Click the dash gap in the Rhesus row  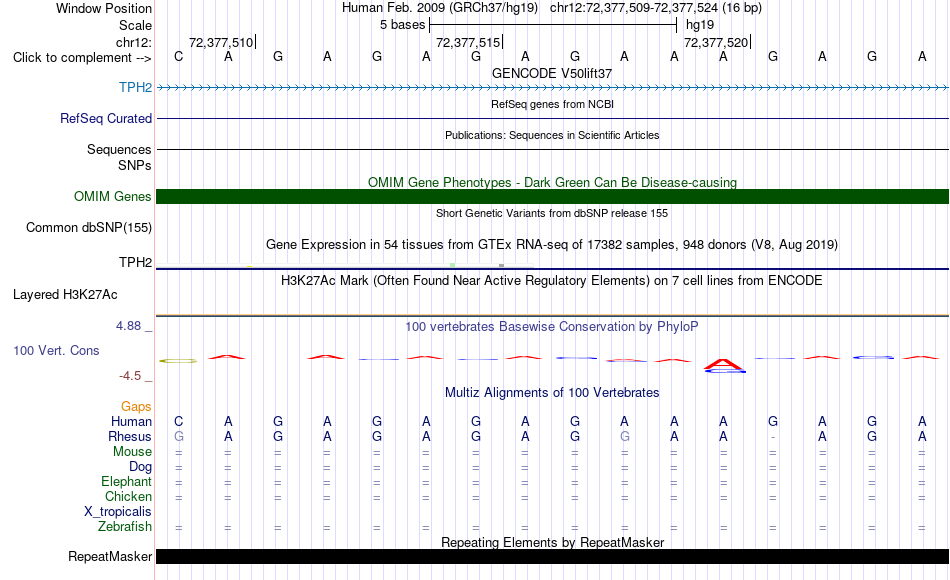(x=772, y=438)
